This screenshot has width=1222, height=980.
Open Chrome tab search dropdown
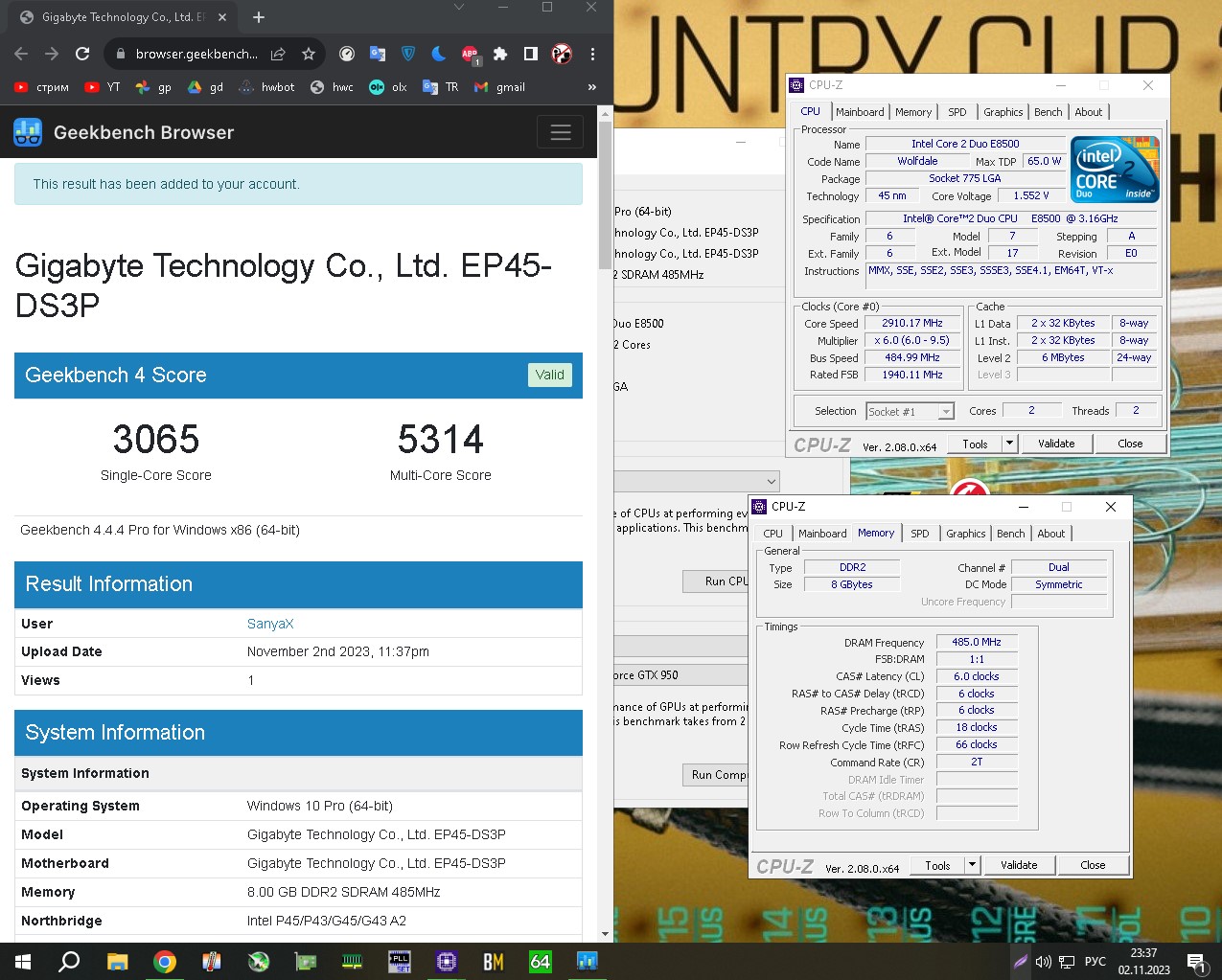(459, 8)
